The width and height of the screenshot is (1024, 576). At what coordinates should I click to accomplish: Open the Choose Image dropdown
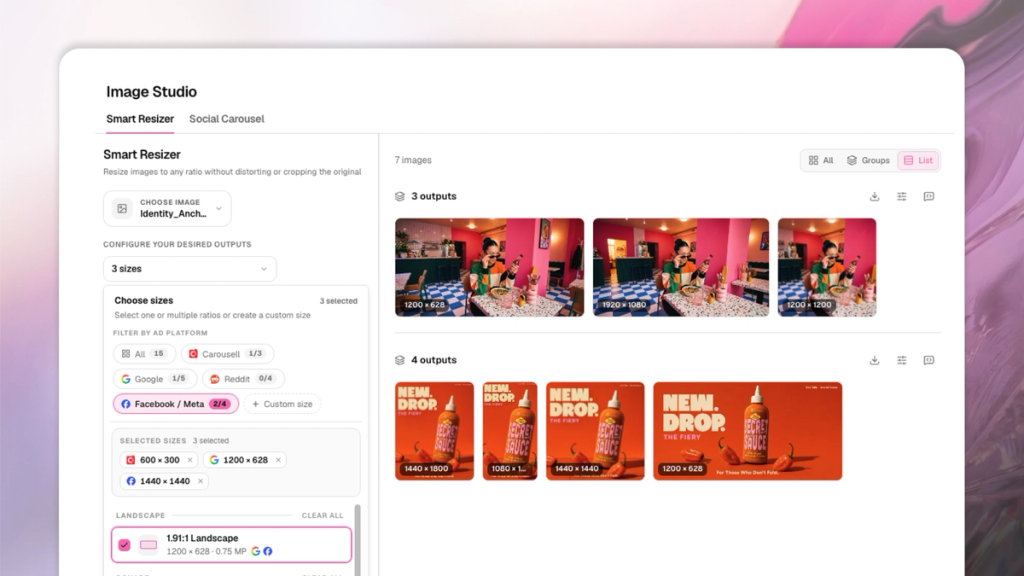(167, 208)
